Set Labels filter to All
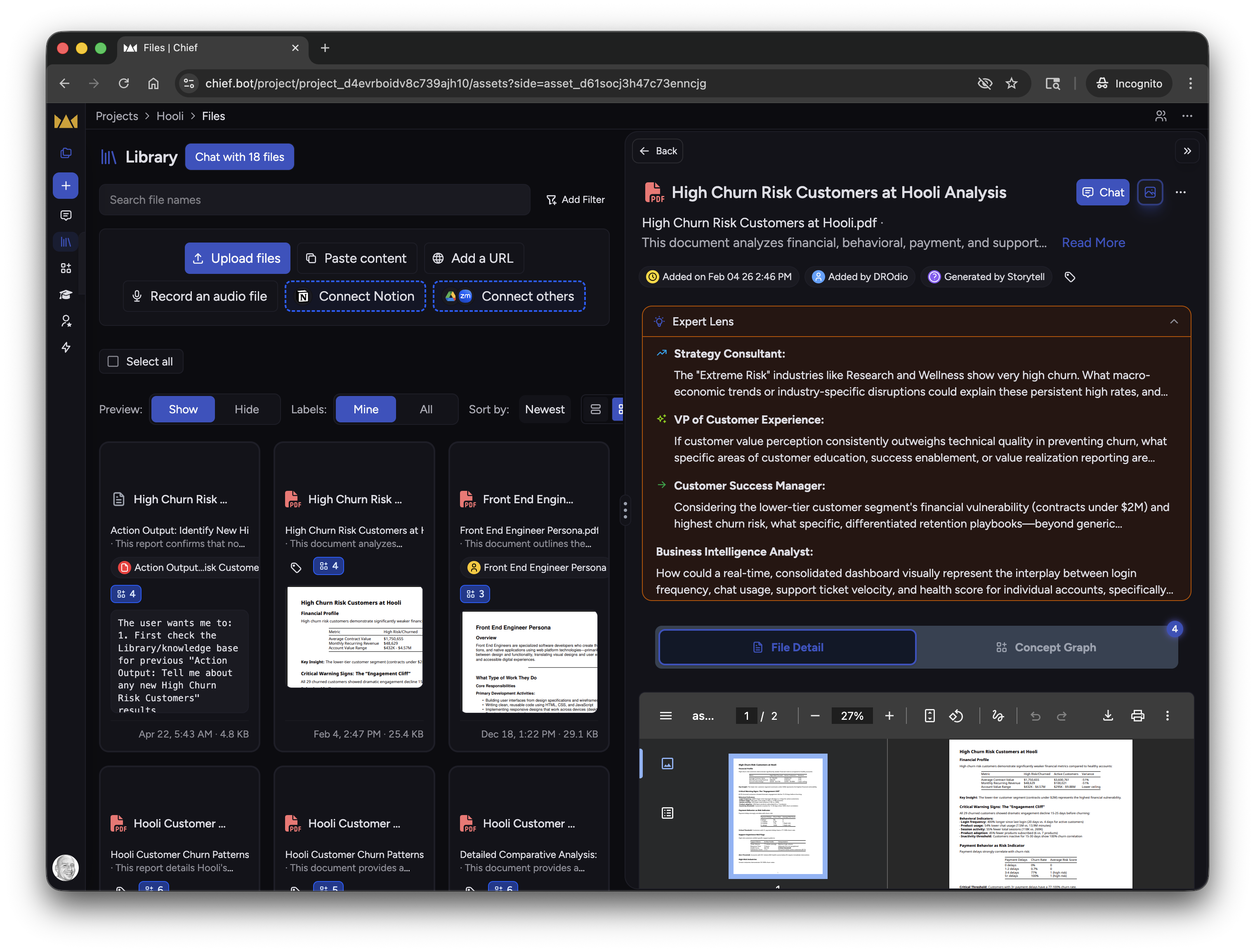This screenshot has height=952, width=1255. point(425,409)
